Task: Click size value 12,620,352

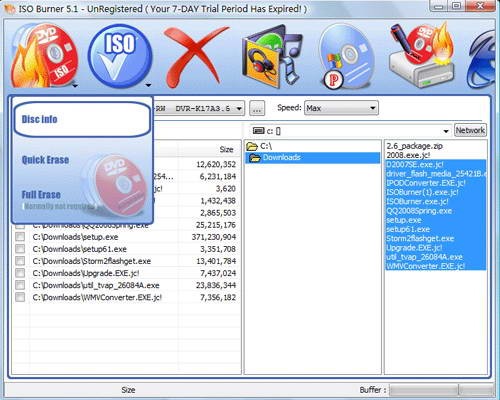Action: coord(216,164)
